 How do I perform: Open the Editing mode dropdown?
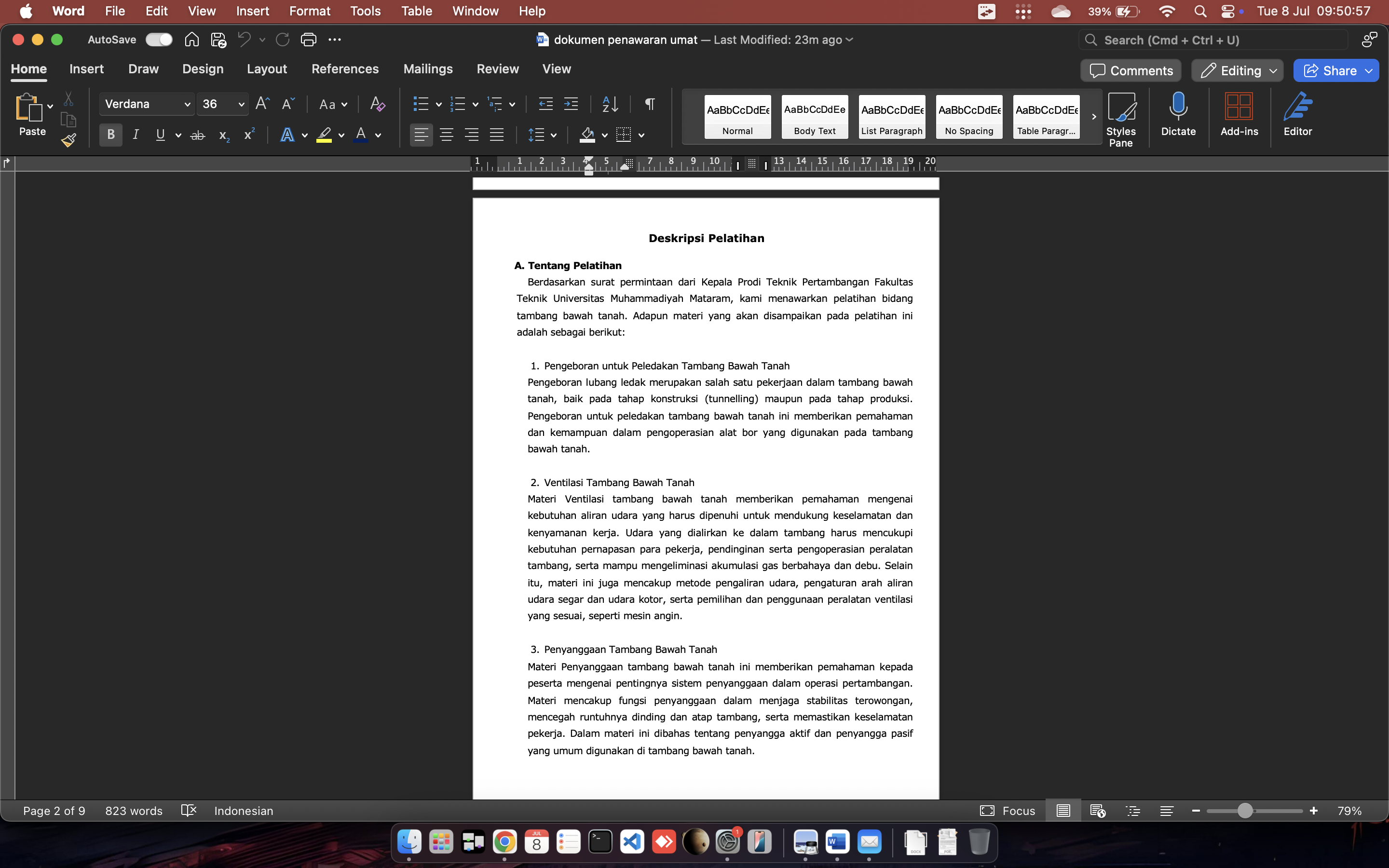pyautogui.click(x=1237, y=70)
